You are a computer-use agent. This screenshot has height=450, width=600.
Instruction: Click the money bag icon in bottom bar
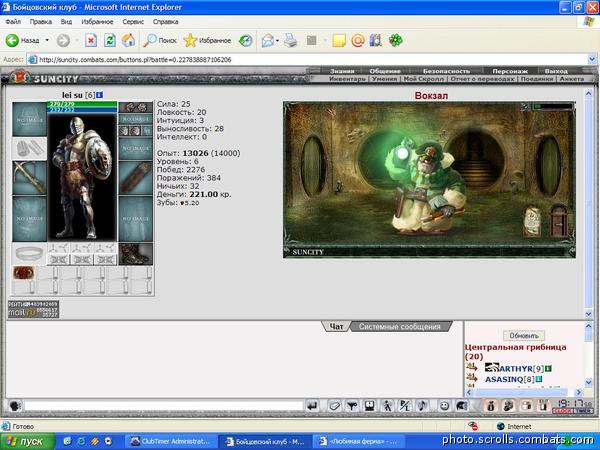pyautogui.click(x=491, y=406)
